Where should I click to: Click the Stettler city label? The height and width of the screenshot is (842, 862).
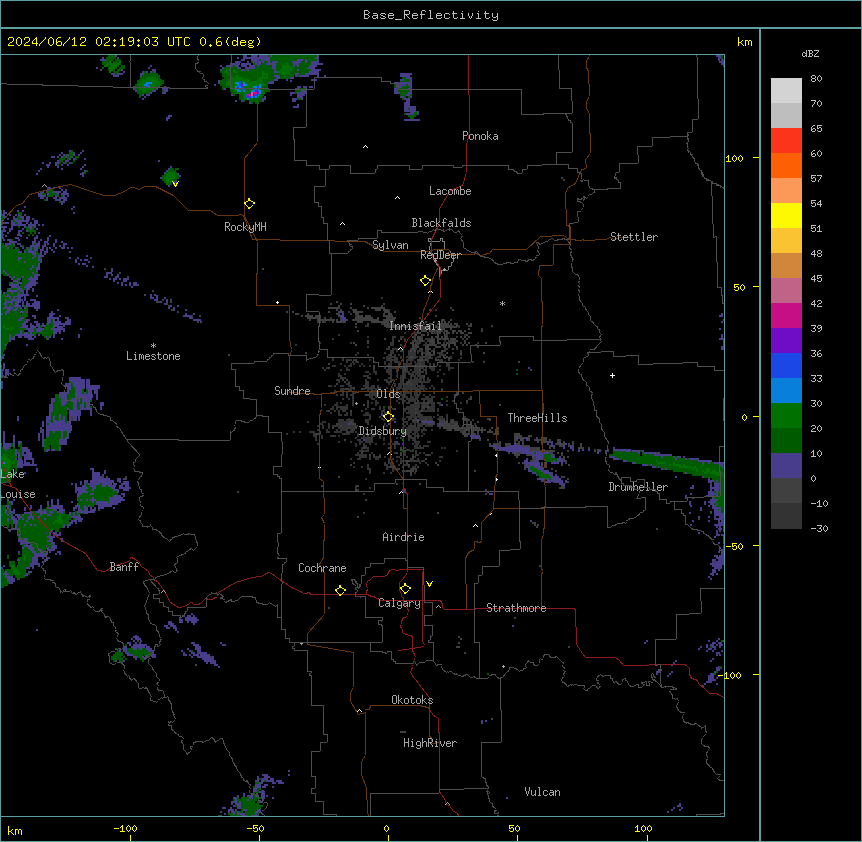click(x=634, y=237)
